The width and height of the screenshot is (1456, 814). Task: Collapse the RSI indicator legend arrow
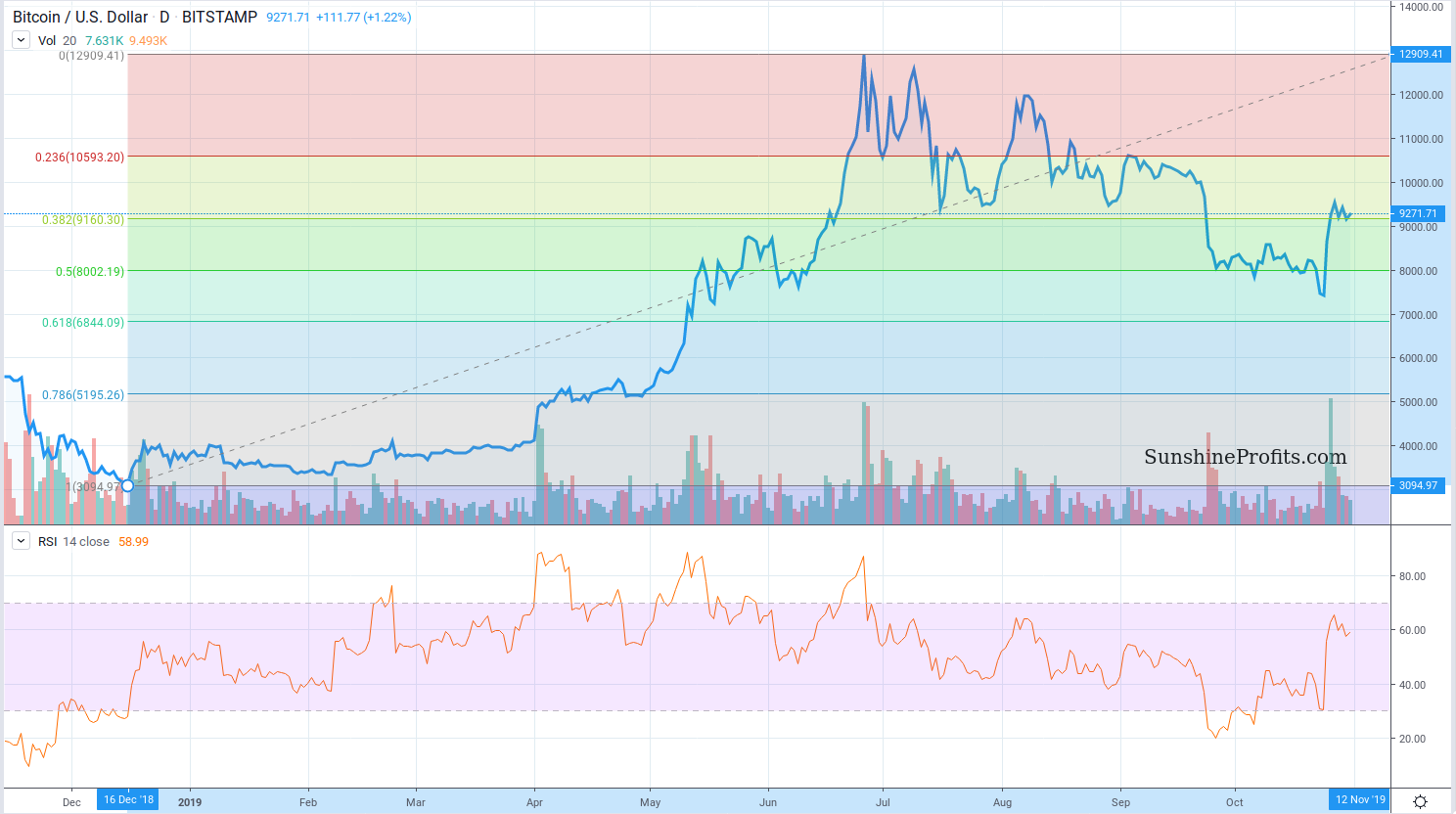click(21, 541)
